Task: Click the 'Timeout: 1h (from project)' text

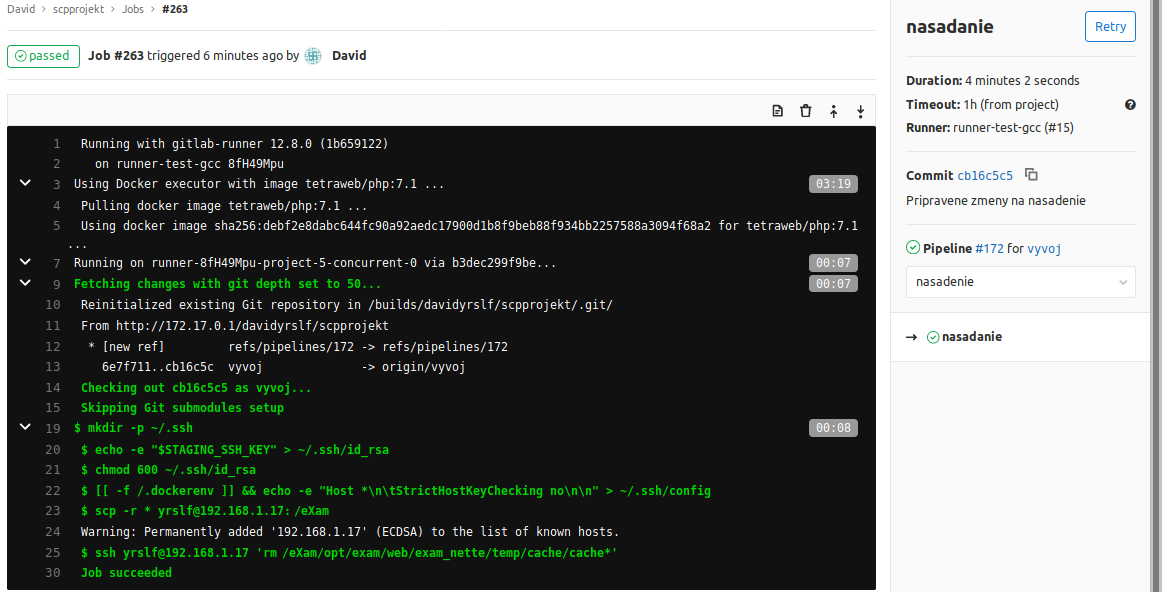Action: point(982,104)
